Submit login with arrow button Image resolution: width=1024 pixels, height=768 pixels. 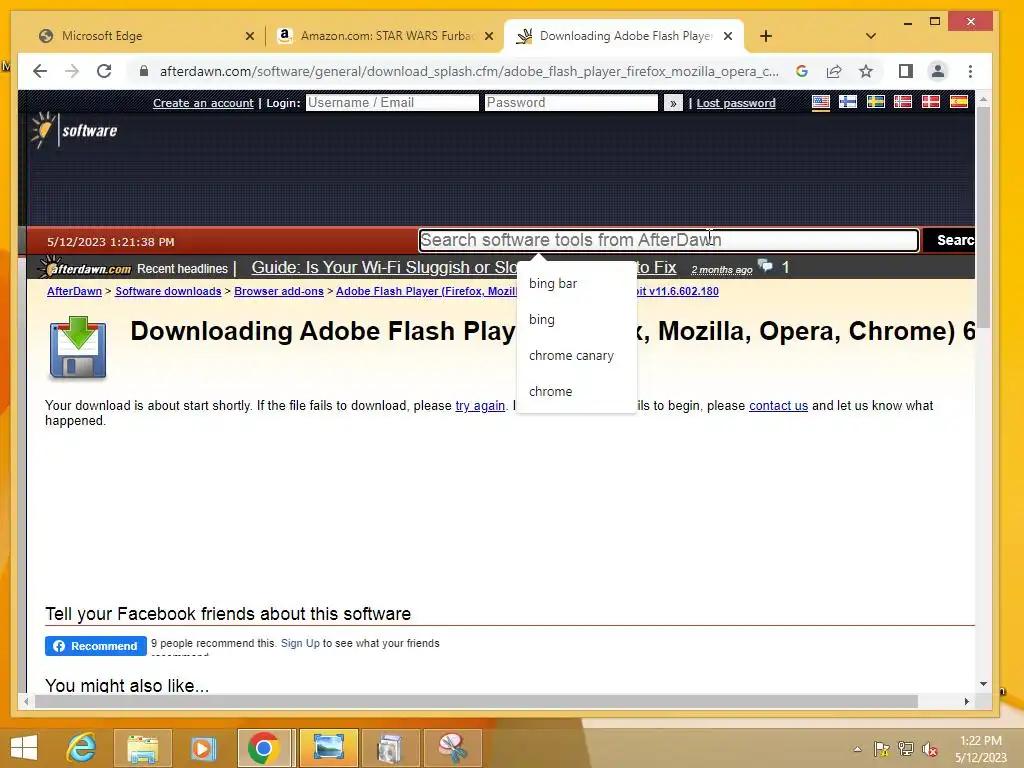(673, 103)
